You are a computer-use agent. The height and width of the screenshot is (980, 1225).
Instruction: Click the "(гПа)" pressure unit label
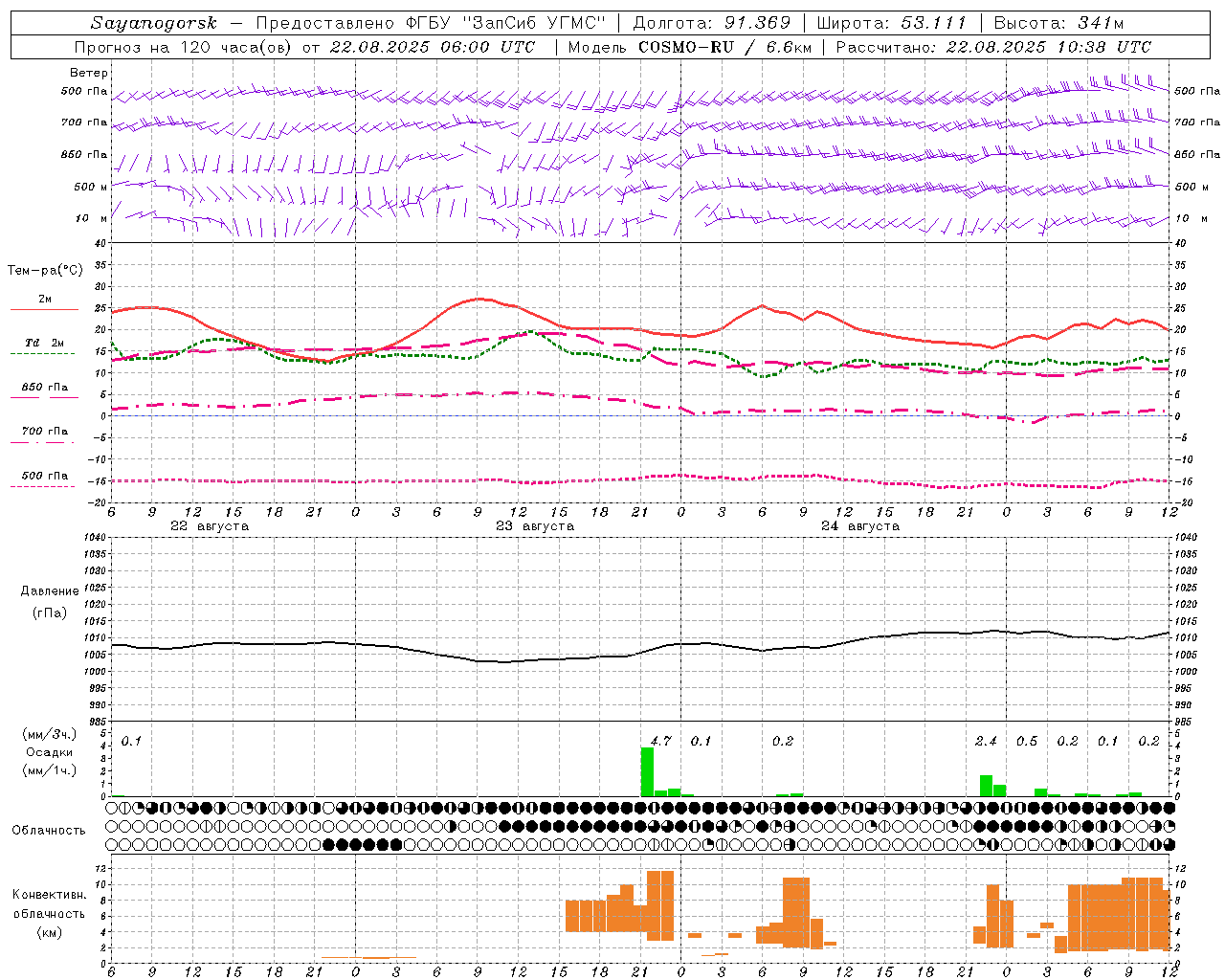click(x=49, y=613)
